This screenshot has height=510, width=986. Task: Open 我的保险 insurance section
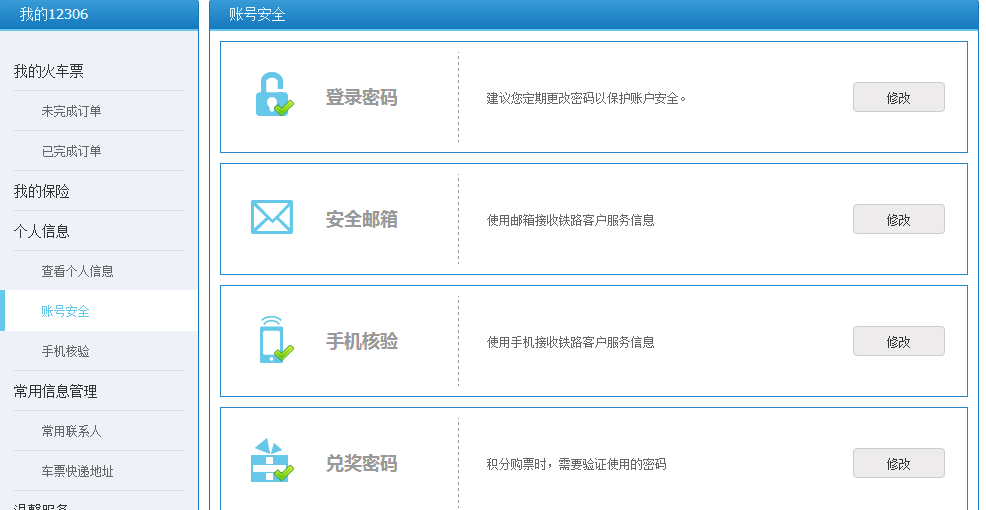(x=42, y=191)
